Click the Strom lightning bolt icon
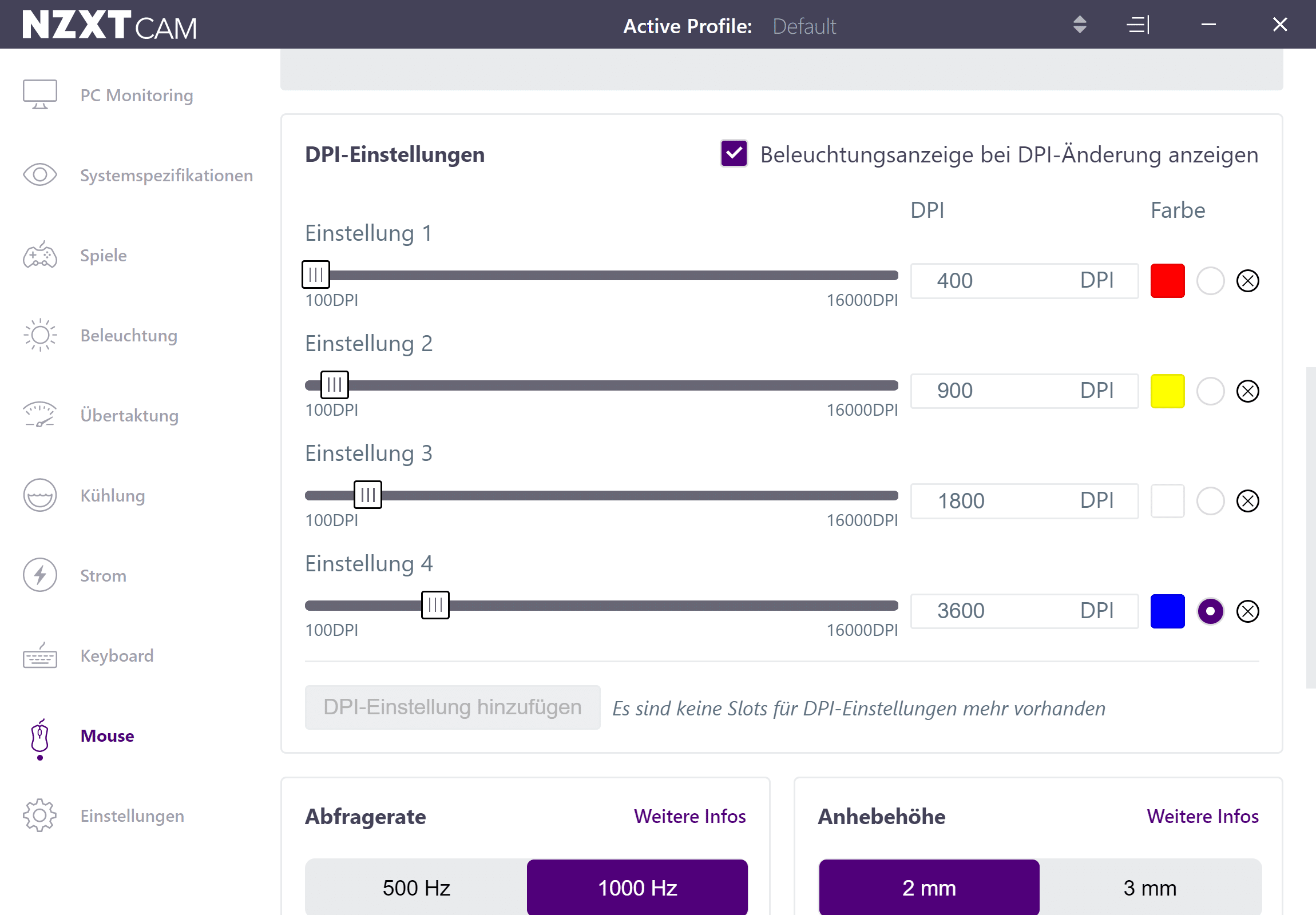 pos(39,575)
